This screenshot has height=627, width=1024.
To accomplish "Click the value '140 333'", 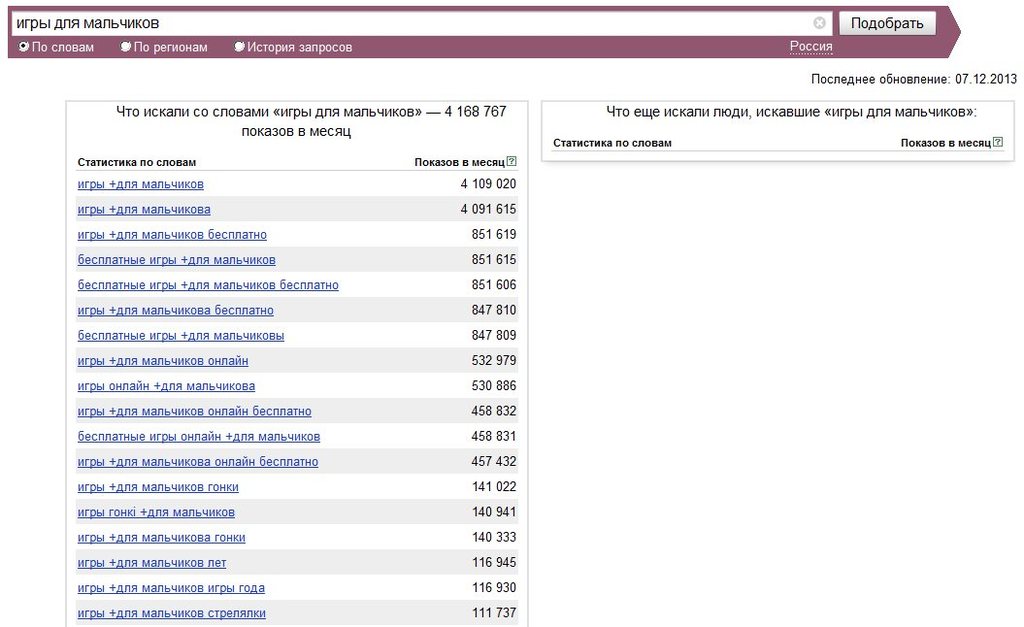I will click(x=494, y=538).
